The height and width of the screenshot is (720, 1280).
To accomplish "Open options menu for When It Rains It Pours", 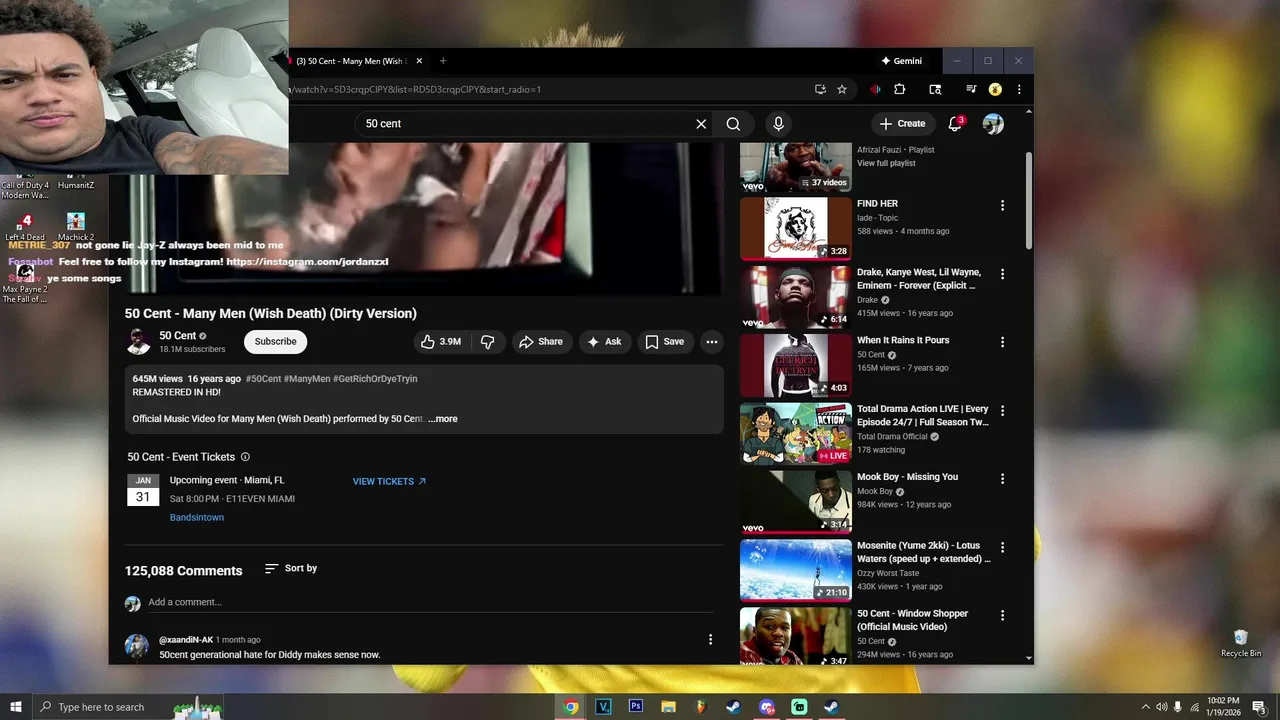I will (1002, 342).
